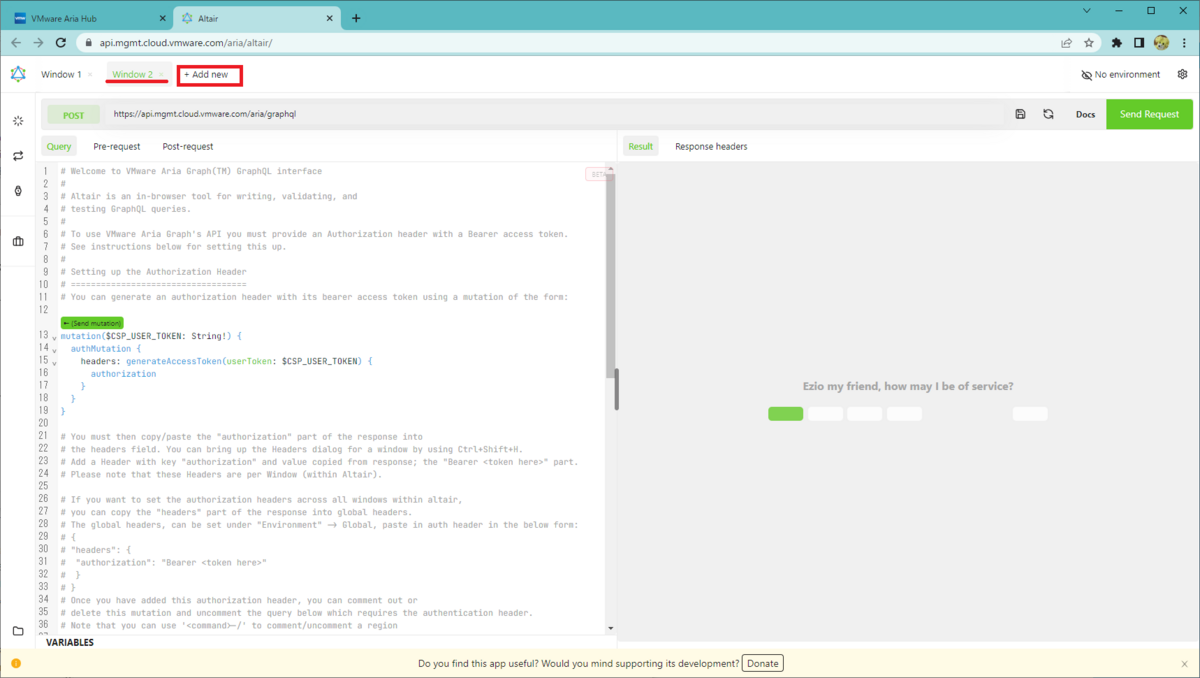1200x678 pixels.
Task: Open the sunburst headers icon in left sidebar
Action: coord(18,121)
